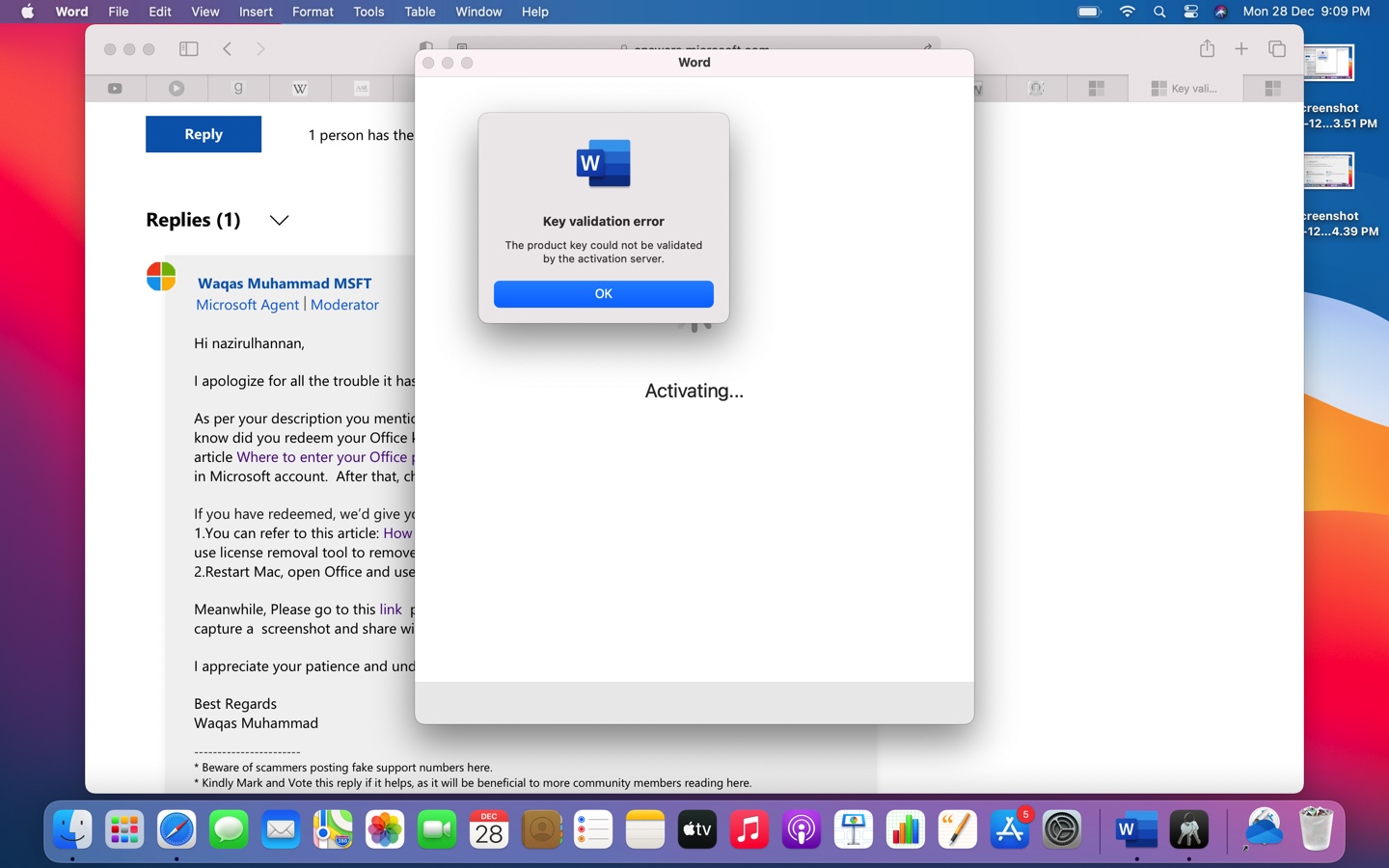Open Mail from the Dock
Viewport: 1389px width, 868px height.
281,829
